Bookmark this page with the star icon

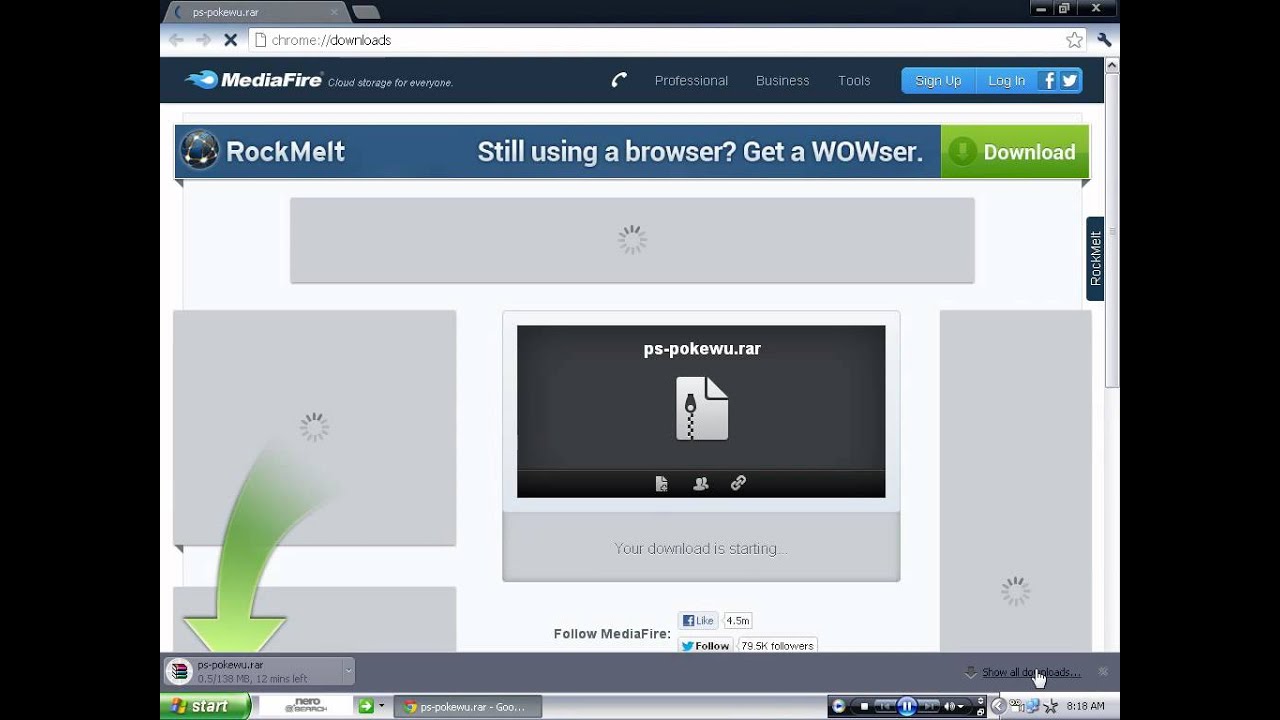point(1074,40)
